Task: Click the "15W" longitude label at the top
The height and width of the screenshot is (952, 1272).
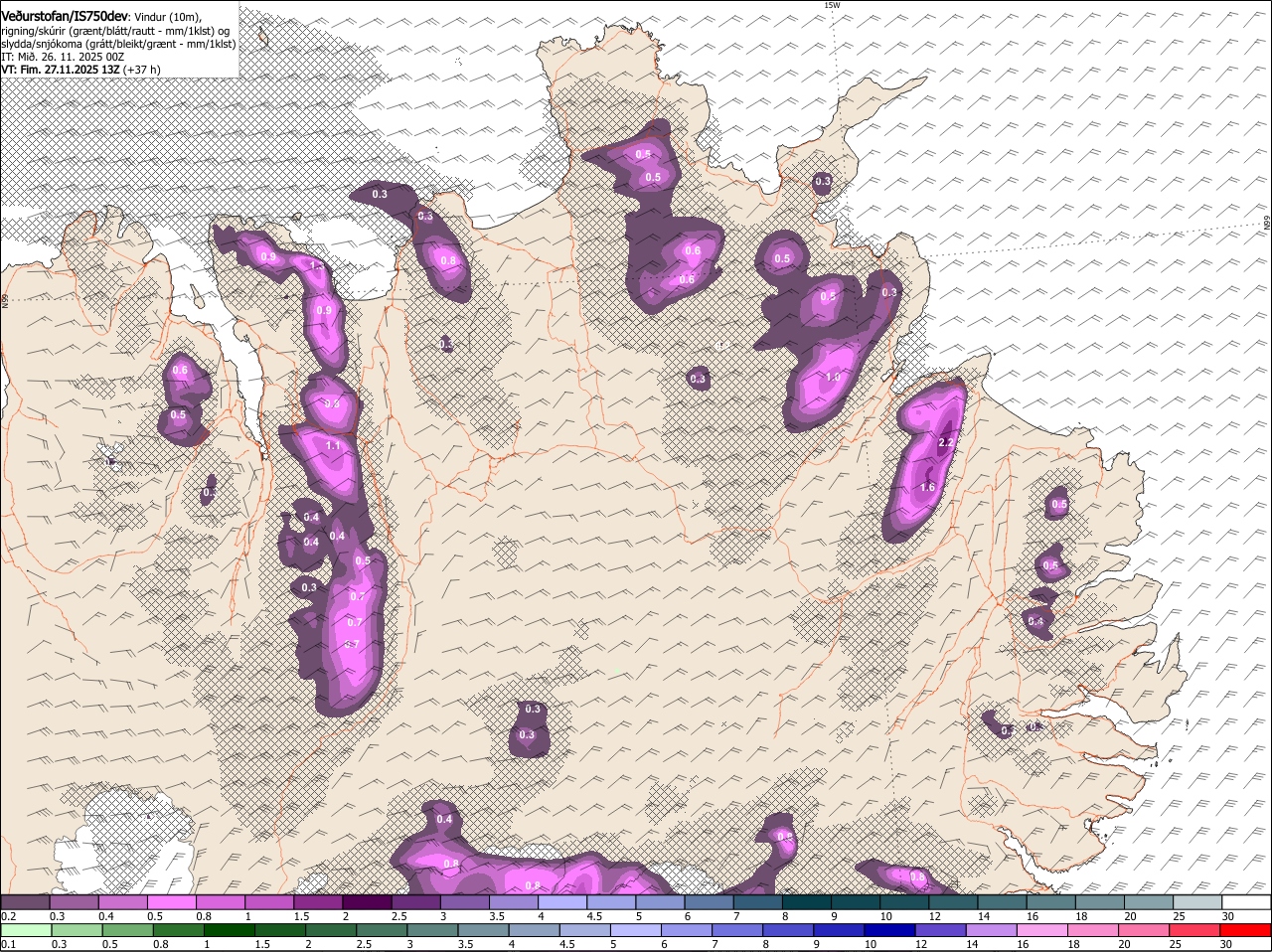Action: [x=832, y=5]
